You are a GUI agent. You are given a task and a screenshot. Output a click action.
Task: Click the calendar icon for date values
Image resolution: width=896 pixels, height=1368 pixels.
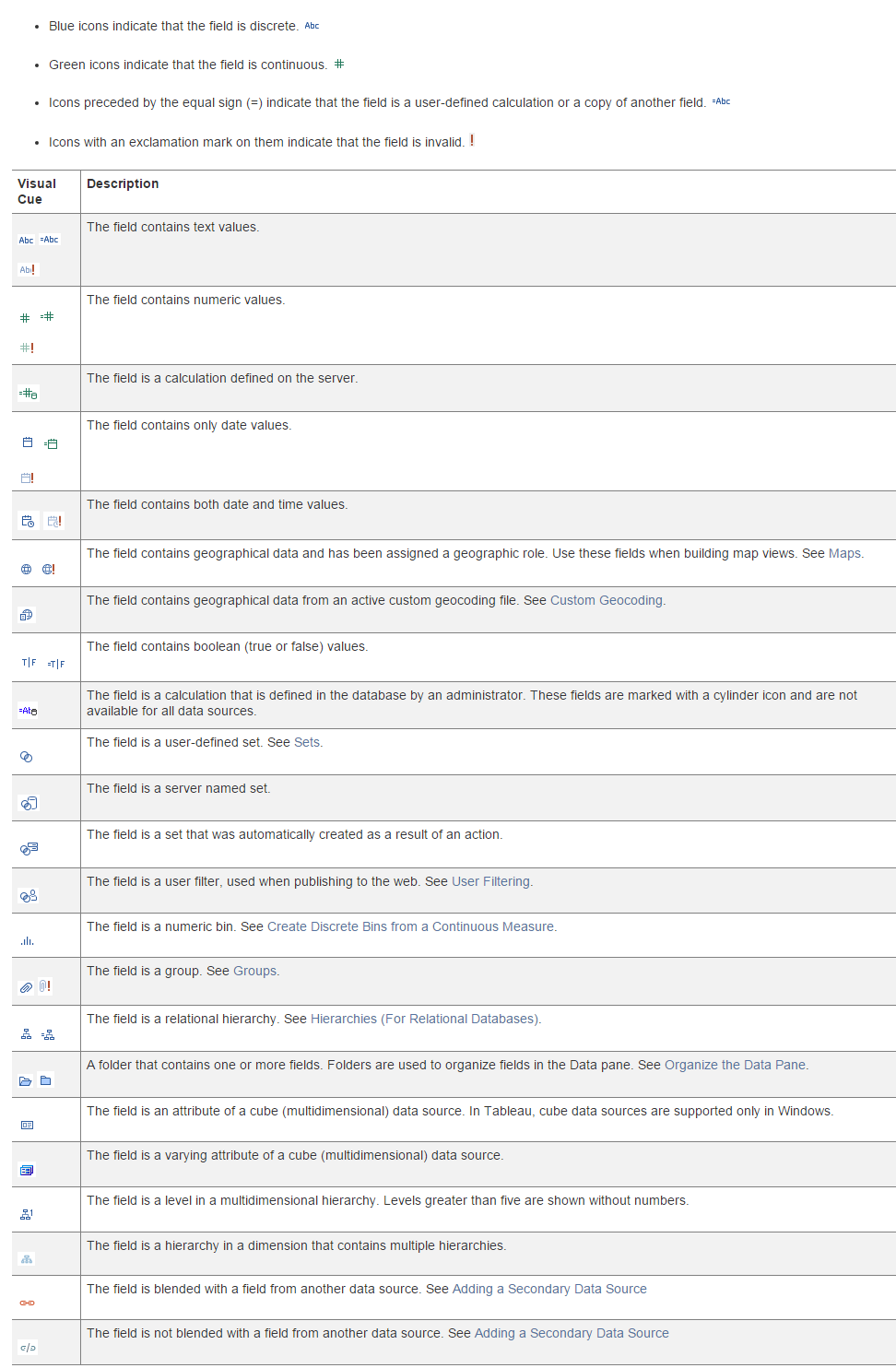point(26,442)
